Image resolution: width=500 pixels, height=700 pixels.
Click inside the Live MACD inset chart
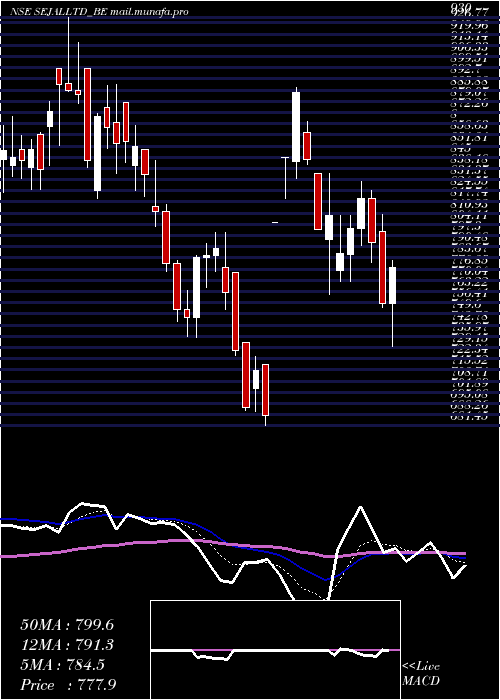click(275, 650)
